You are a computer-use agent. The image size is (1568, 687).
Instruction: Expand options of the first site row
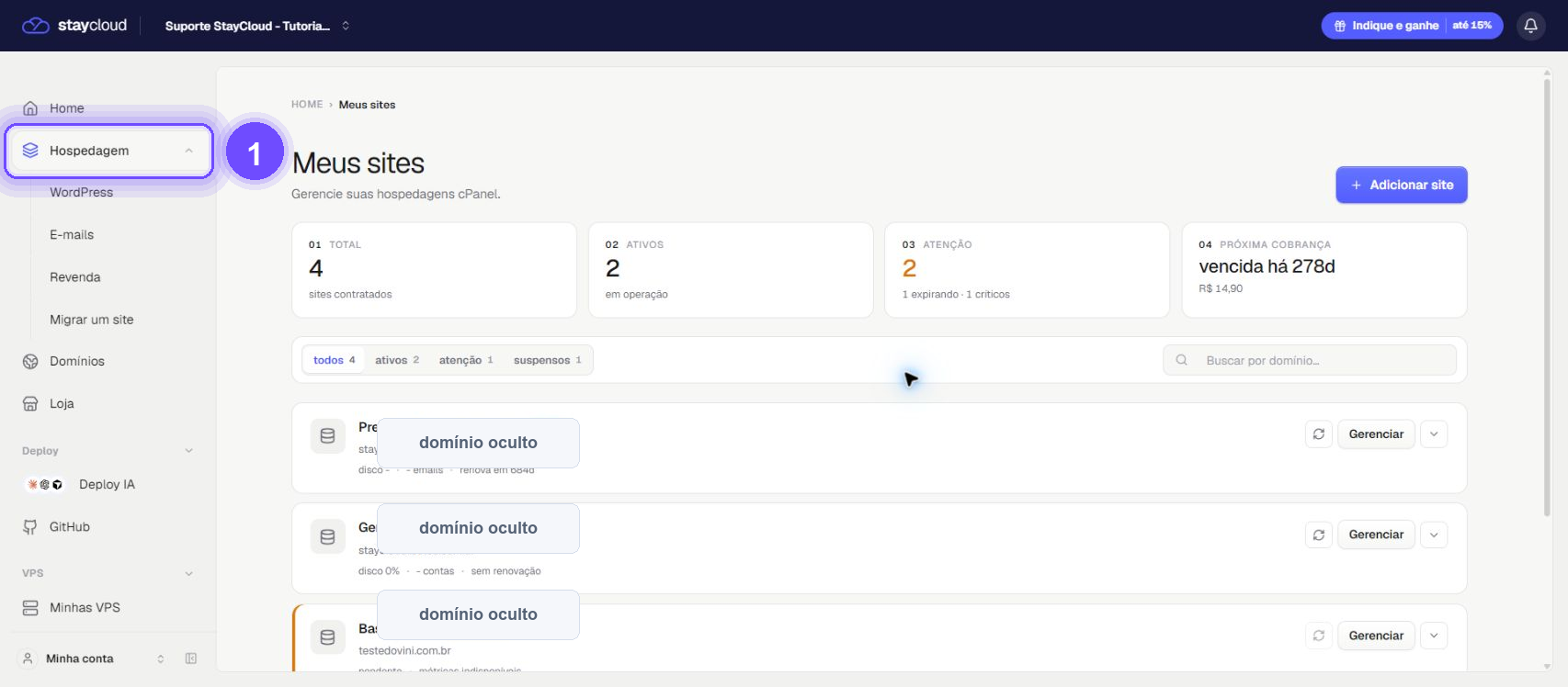(x=1434, y=434)
